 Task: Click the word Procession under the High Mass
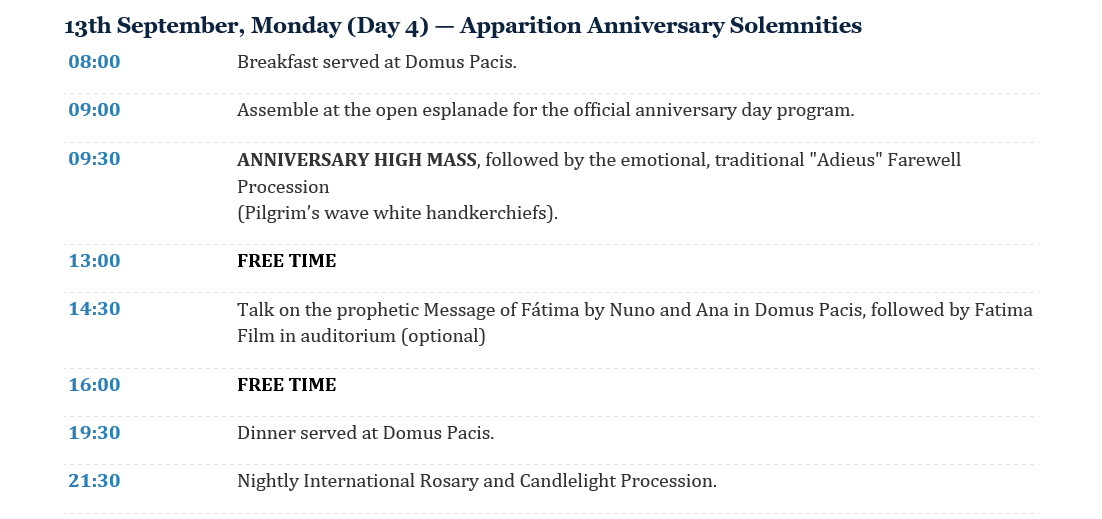pyautogui.click(x=283, y=187)
